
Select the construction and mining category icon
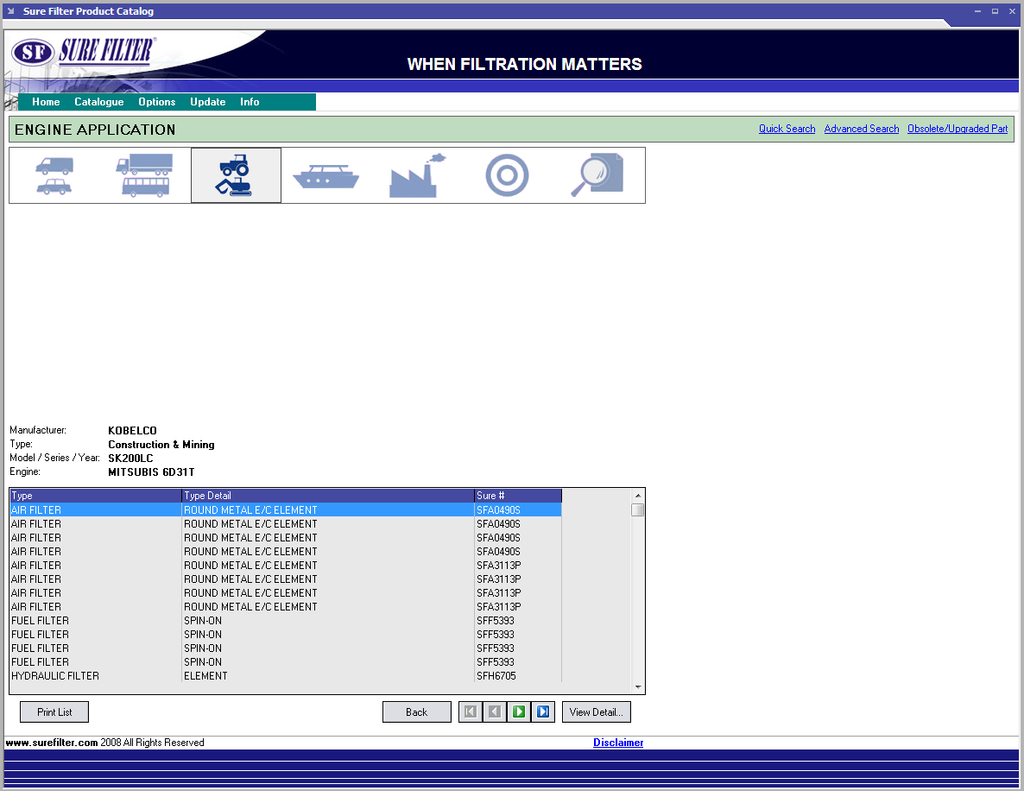tap(235, 176)
